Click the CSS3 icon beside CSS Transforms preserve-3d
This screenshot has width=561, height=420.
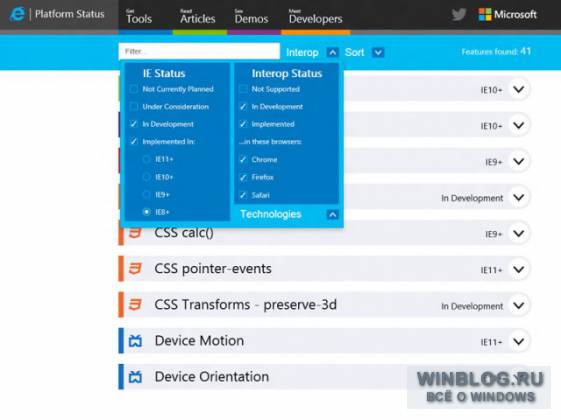(x=135, y=305)
